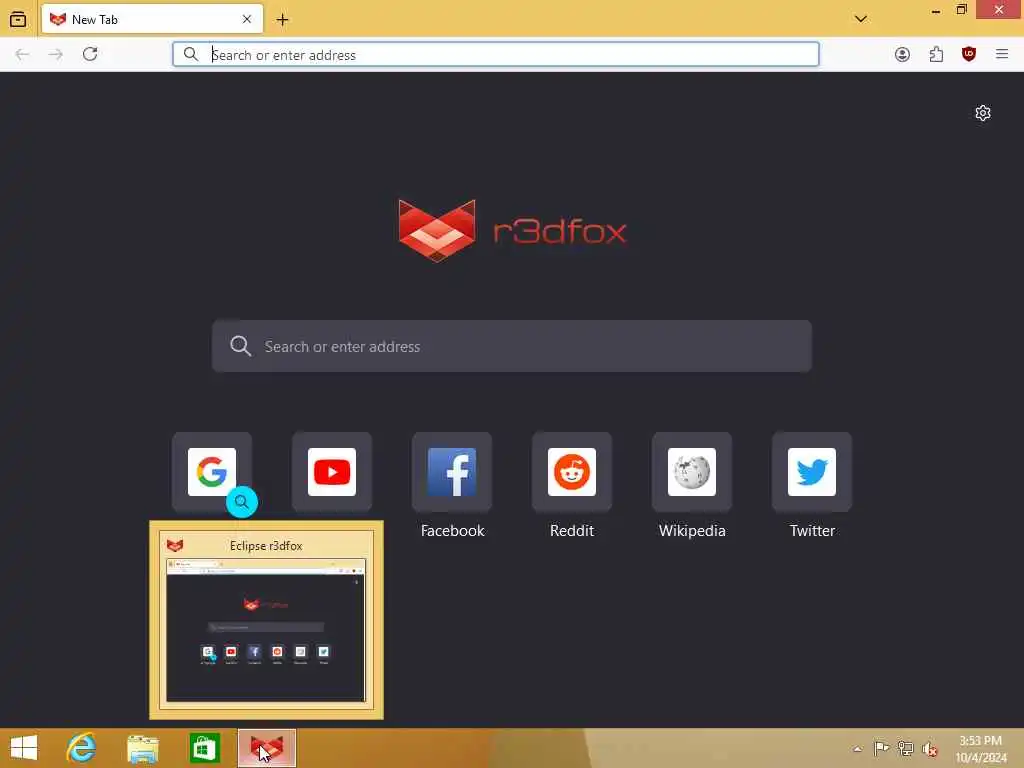Open new tab personalization gear

[x=982, y=113]
